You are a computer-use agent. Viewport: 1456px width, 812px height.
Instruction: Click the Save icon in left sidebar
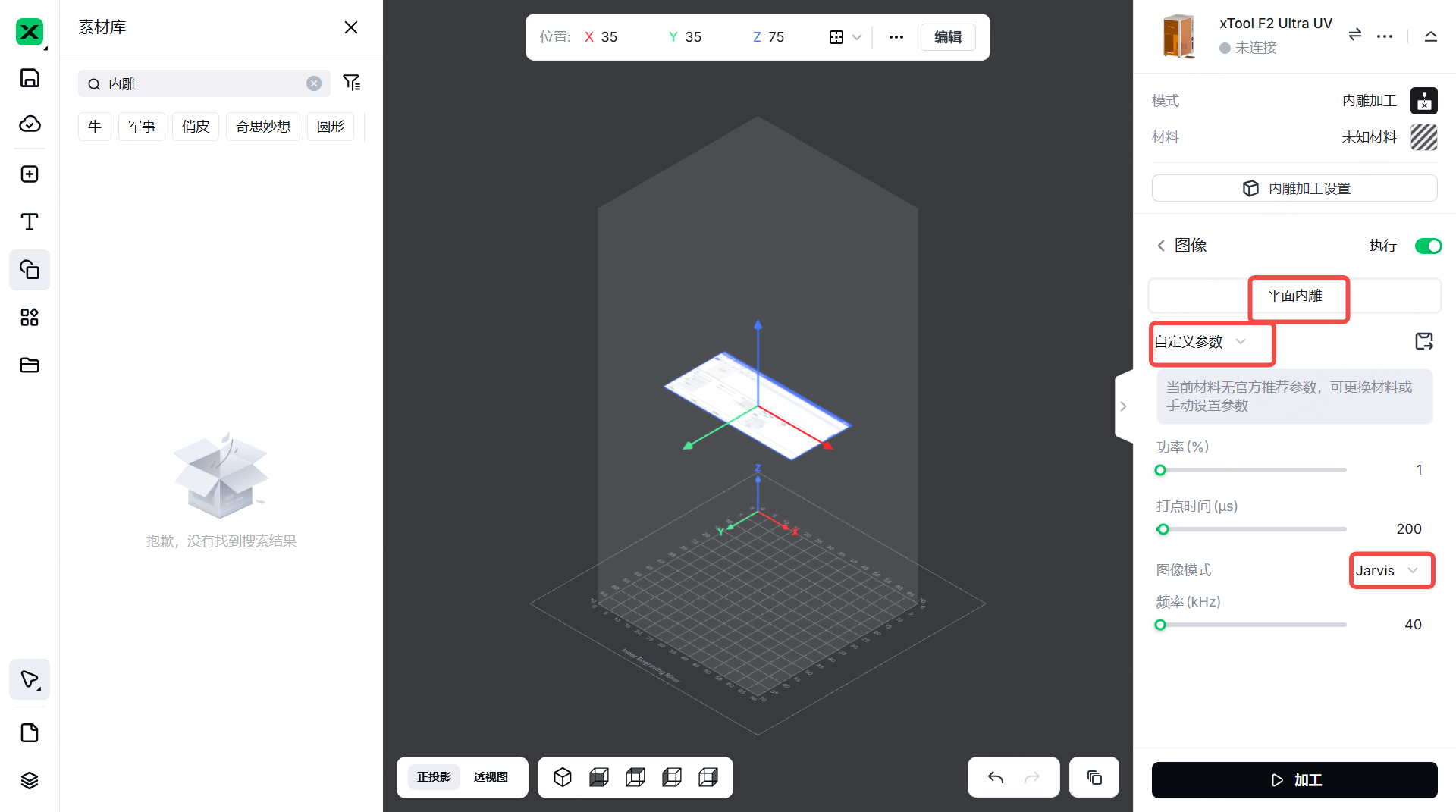30,78
